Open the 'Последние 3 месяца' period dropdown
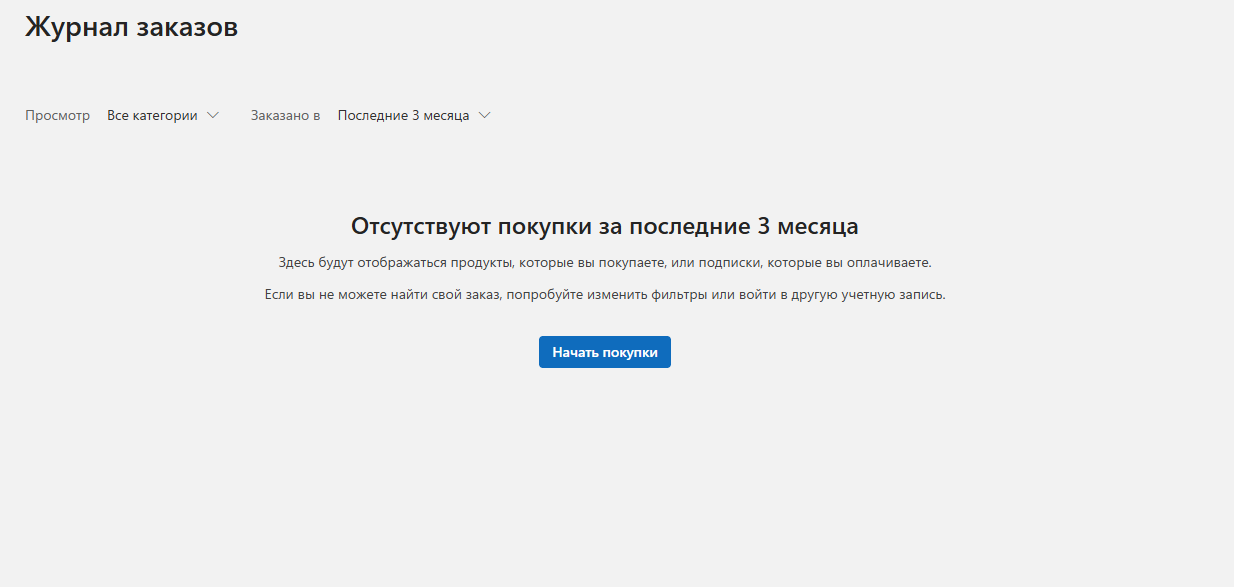This screenshot has width=1234, height=587. [414, 116]
